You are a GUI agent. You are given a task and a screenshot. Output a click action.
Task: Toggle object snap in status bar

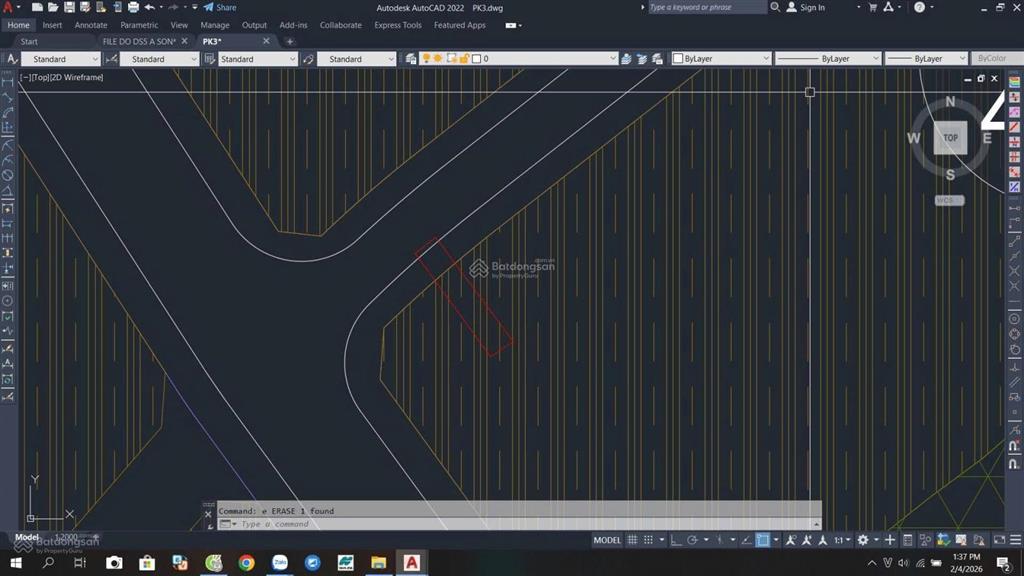[x=763, y=540]
